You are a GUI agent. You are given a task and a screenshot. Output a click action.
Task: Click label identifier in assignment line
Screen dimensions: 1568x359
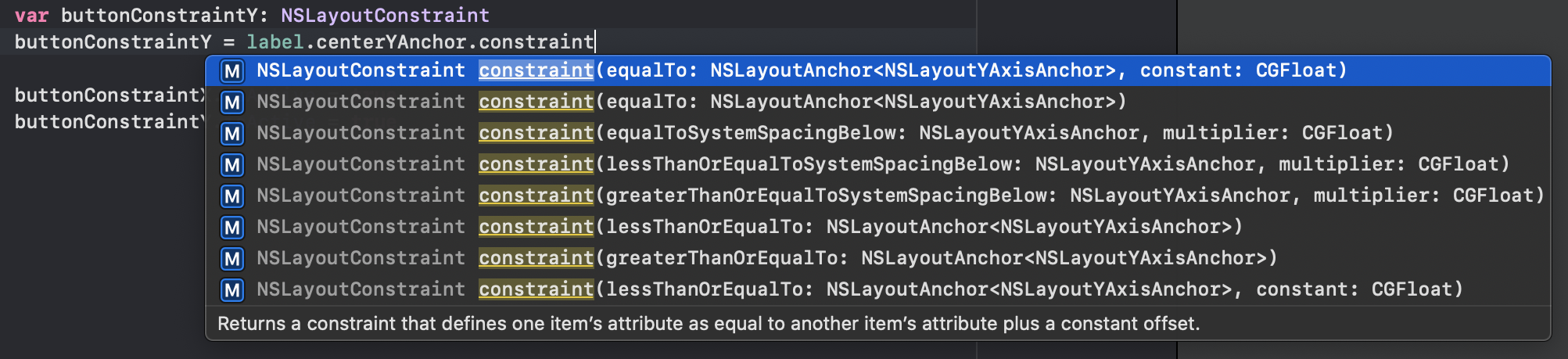tap(275, 41)
